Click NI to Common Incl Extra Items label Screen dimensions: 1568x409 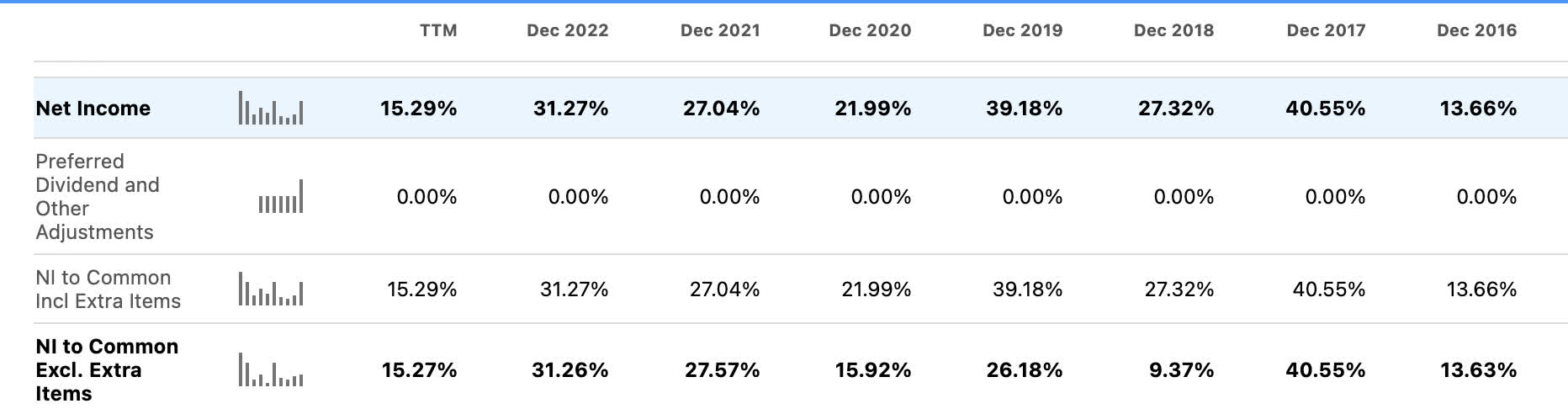click(x=108, y=289)
